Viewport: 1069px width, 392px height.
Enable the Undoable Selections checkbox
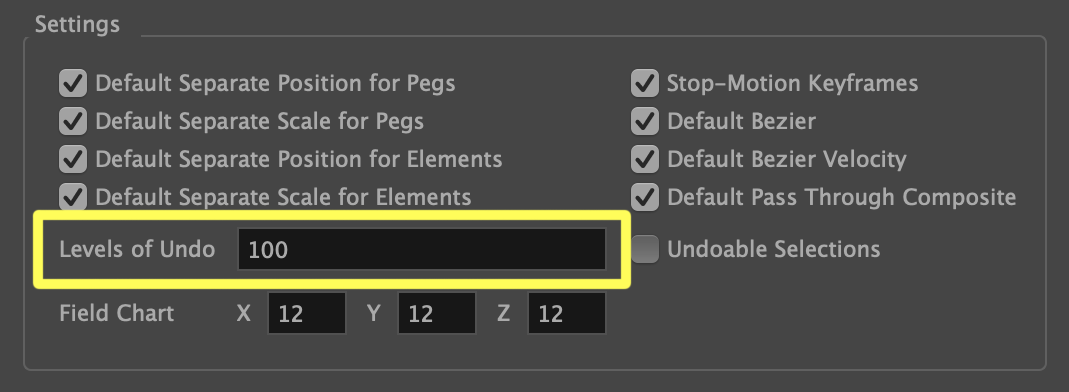click(644, 250)
